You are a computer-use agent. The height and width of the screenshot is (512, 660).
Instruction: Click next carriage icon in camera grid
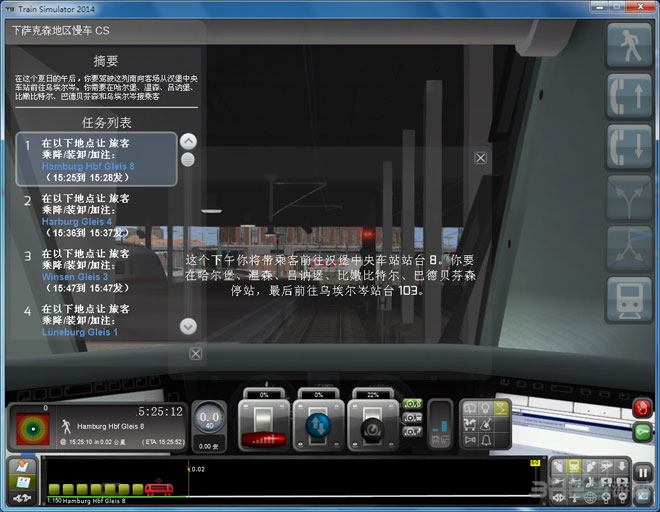pos(623,482)
